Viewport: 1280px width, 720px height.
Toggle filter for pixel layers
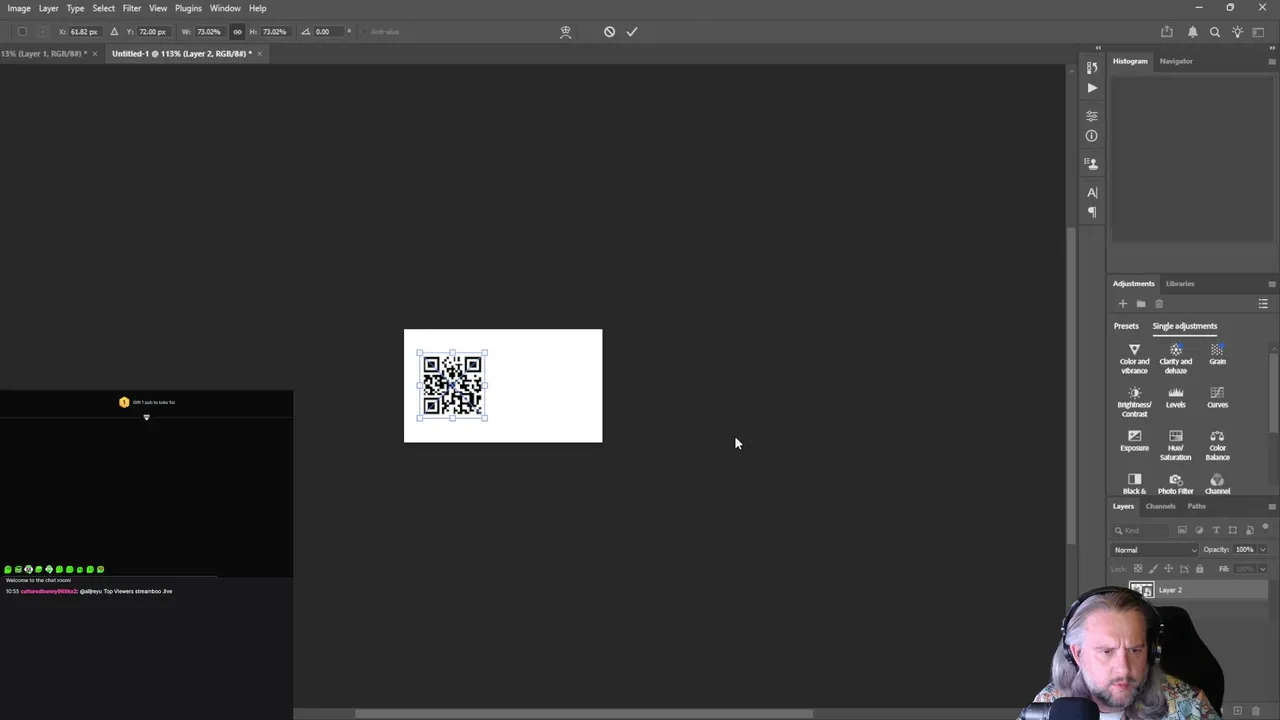pyautogui.click(x=1182, y=530)
